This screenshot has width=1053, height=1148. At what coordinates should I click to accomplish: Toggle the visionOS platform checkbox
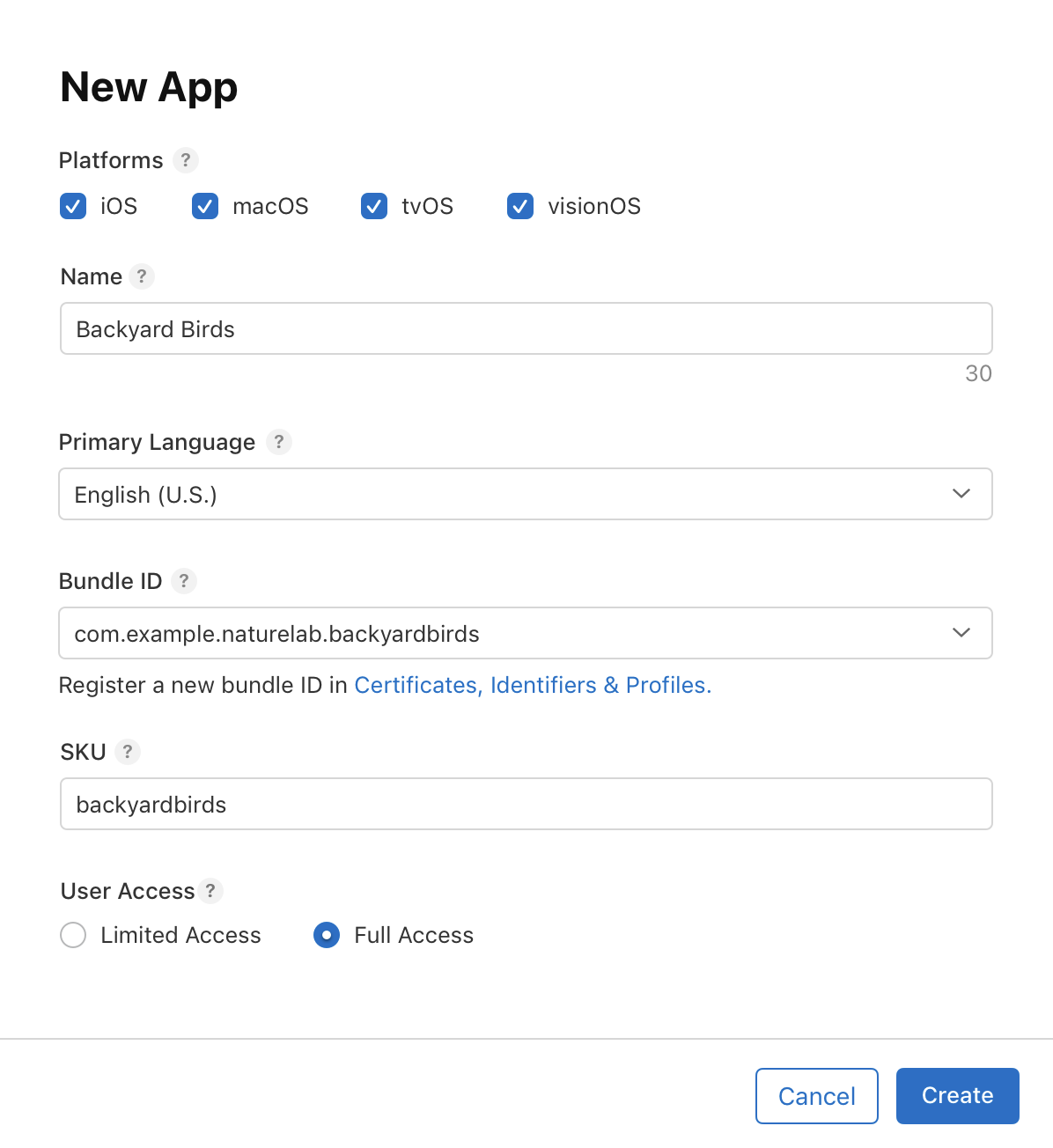[x=519, y=206]
